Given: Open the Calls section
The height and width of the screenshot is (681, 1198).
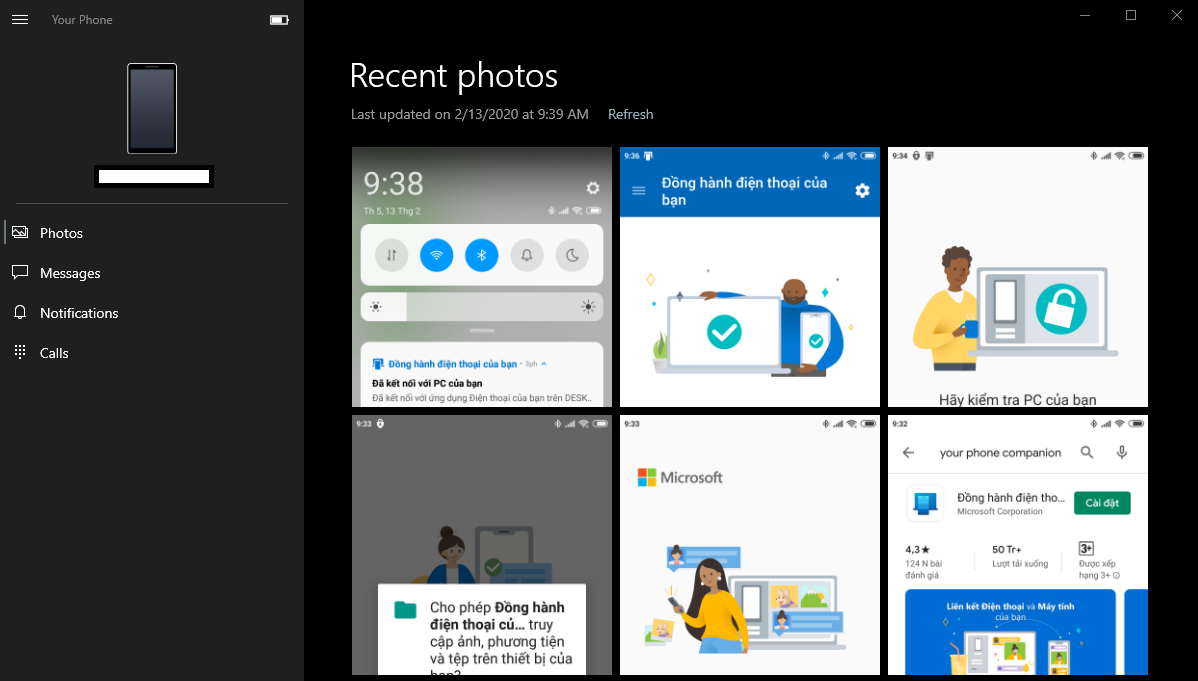Looking at the screenshot, I should (x=152, y=352).
